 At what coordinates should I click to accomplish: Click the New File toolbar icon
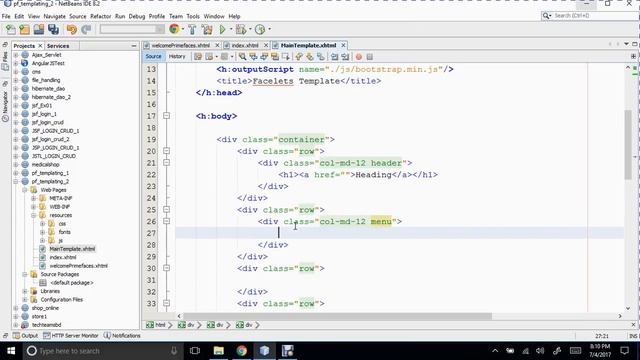11,29
